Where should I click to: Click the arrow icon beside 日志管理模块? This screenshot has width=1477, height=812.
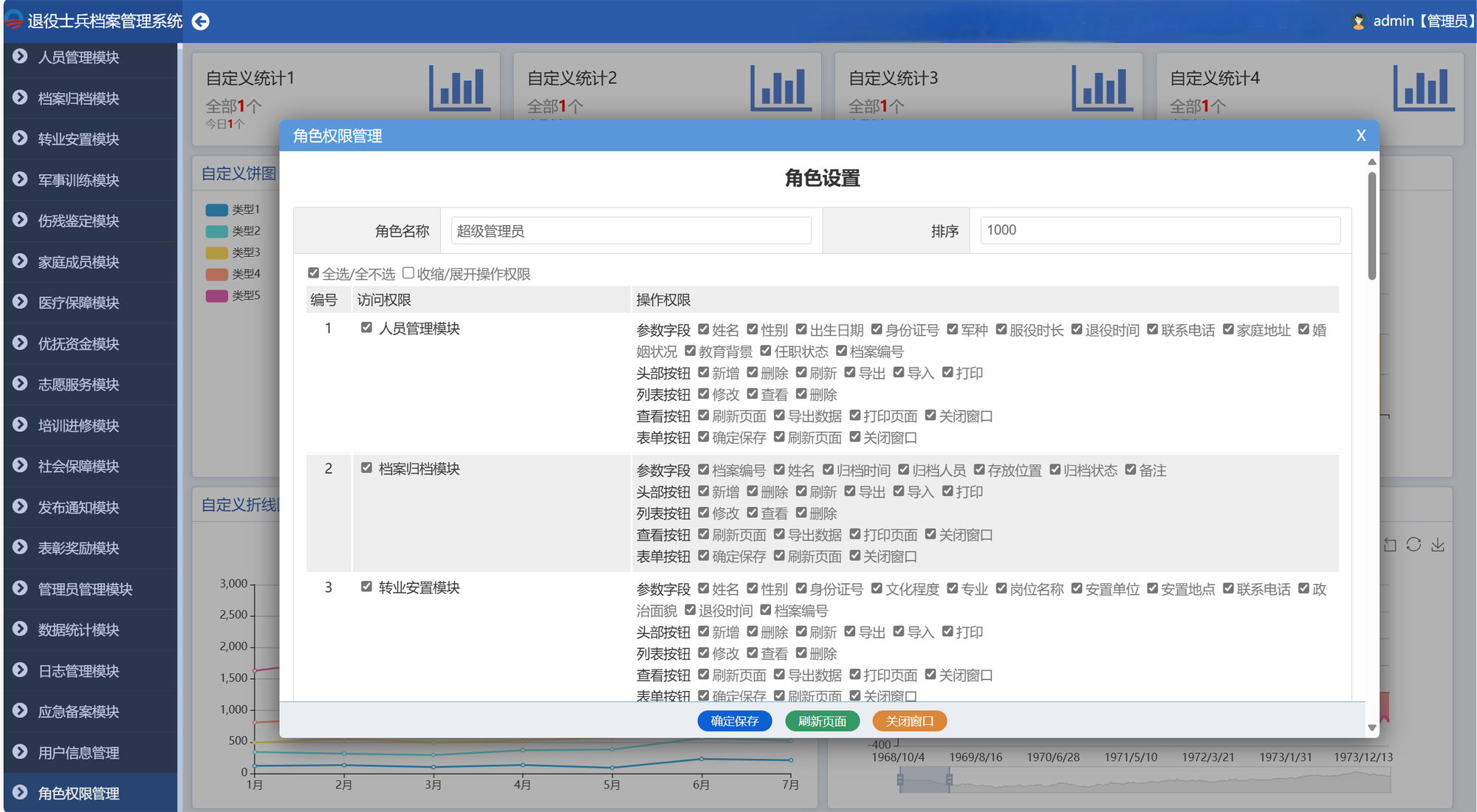click(x=20, y=670)
